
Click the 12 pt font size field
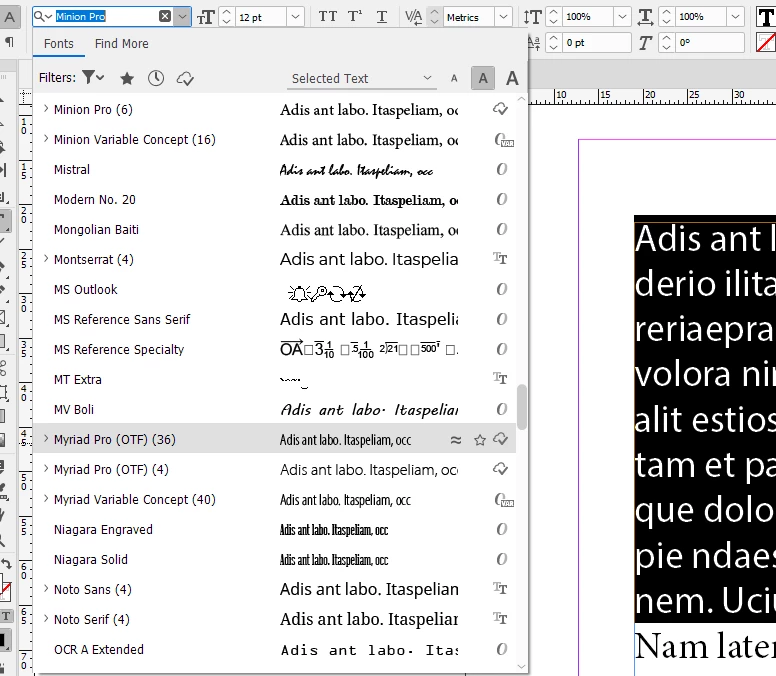261,17
